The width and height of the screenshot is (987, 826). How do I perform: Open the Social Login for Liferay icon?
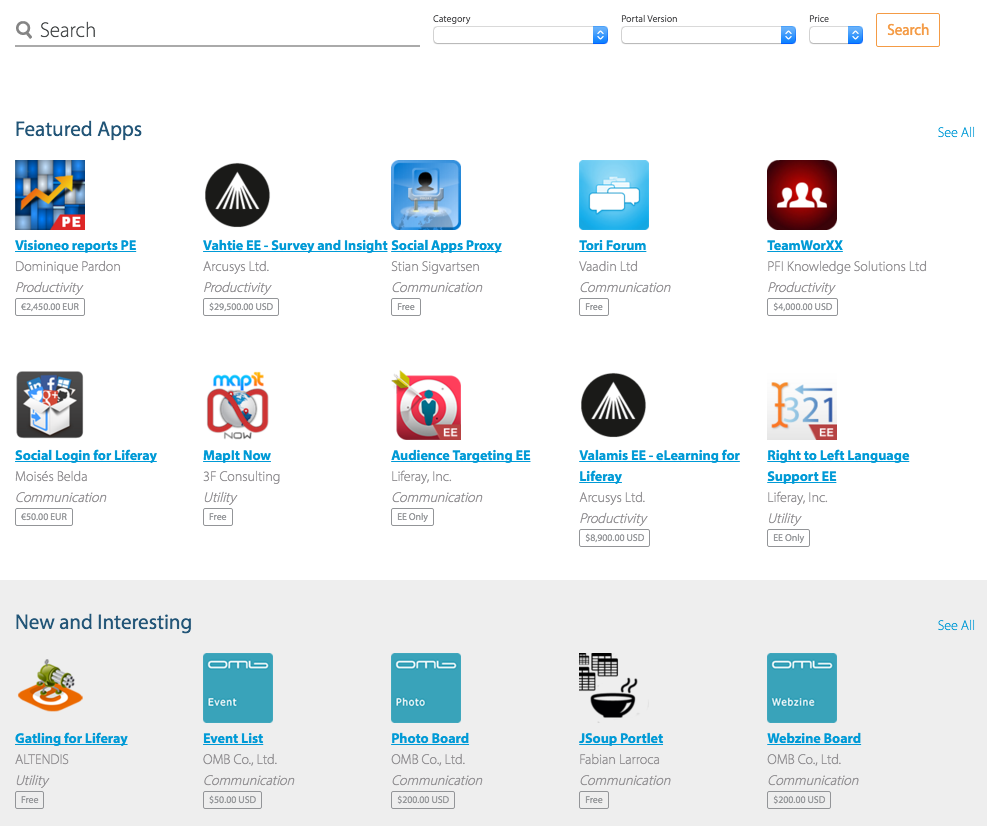[x=50, y=404]
